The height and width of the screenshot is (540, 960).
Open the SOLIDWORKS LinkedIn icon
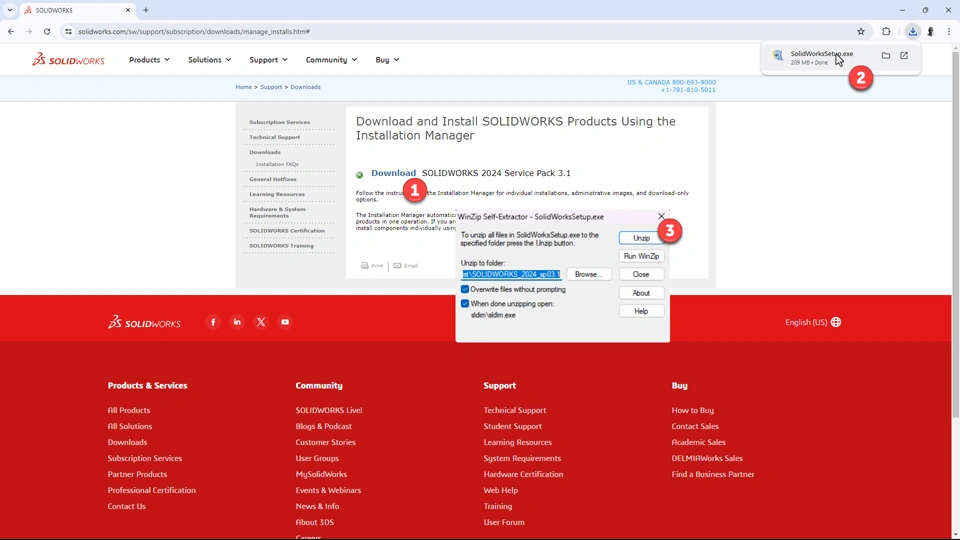237,322
